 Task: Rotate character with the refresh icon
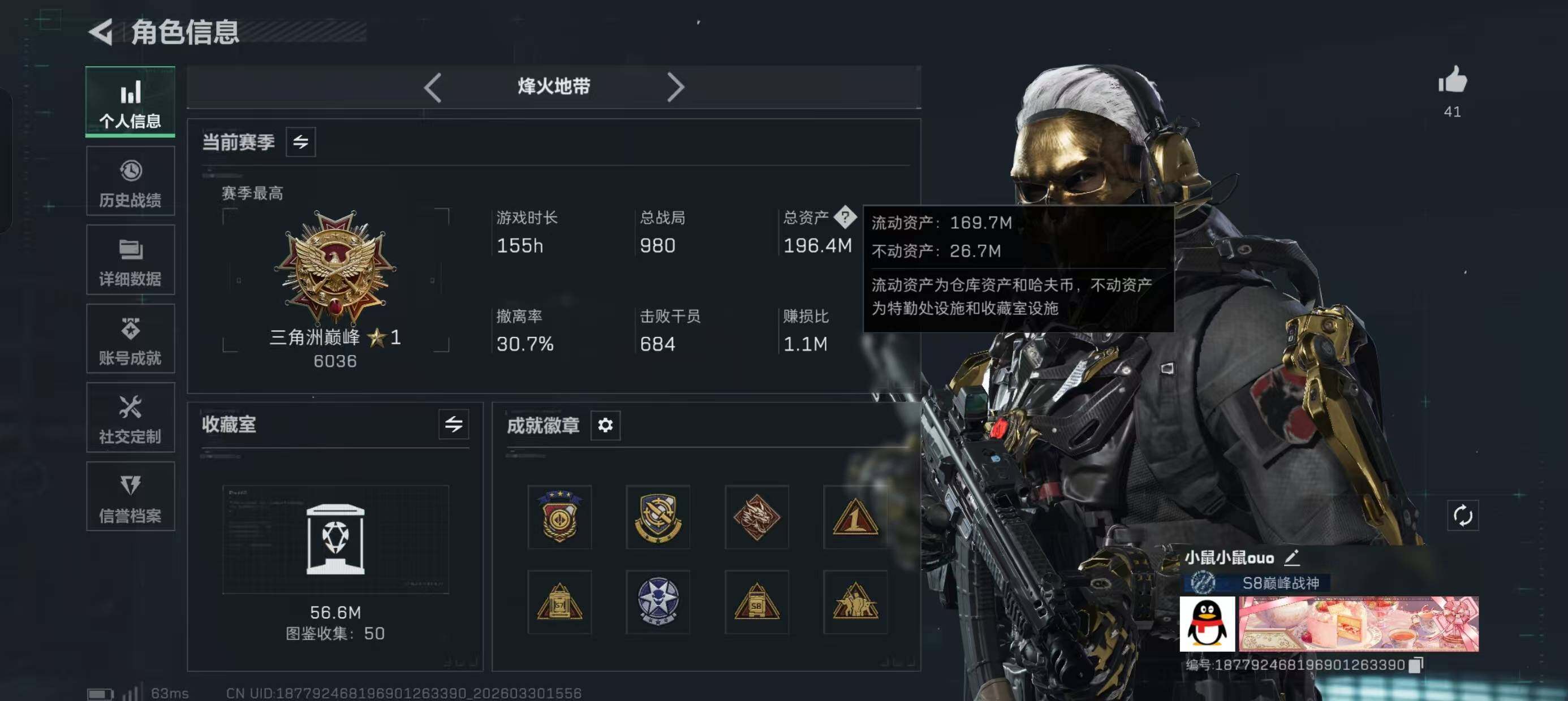1462,516
